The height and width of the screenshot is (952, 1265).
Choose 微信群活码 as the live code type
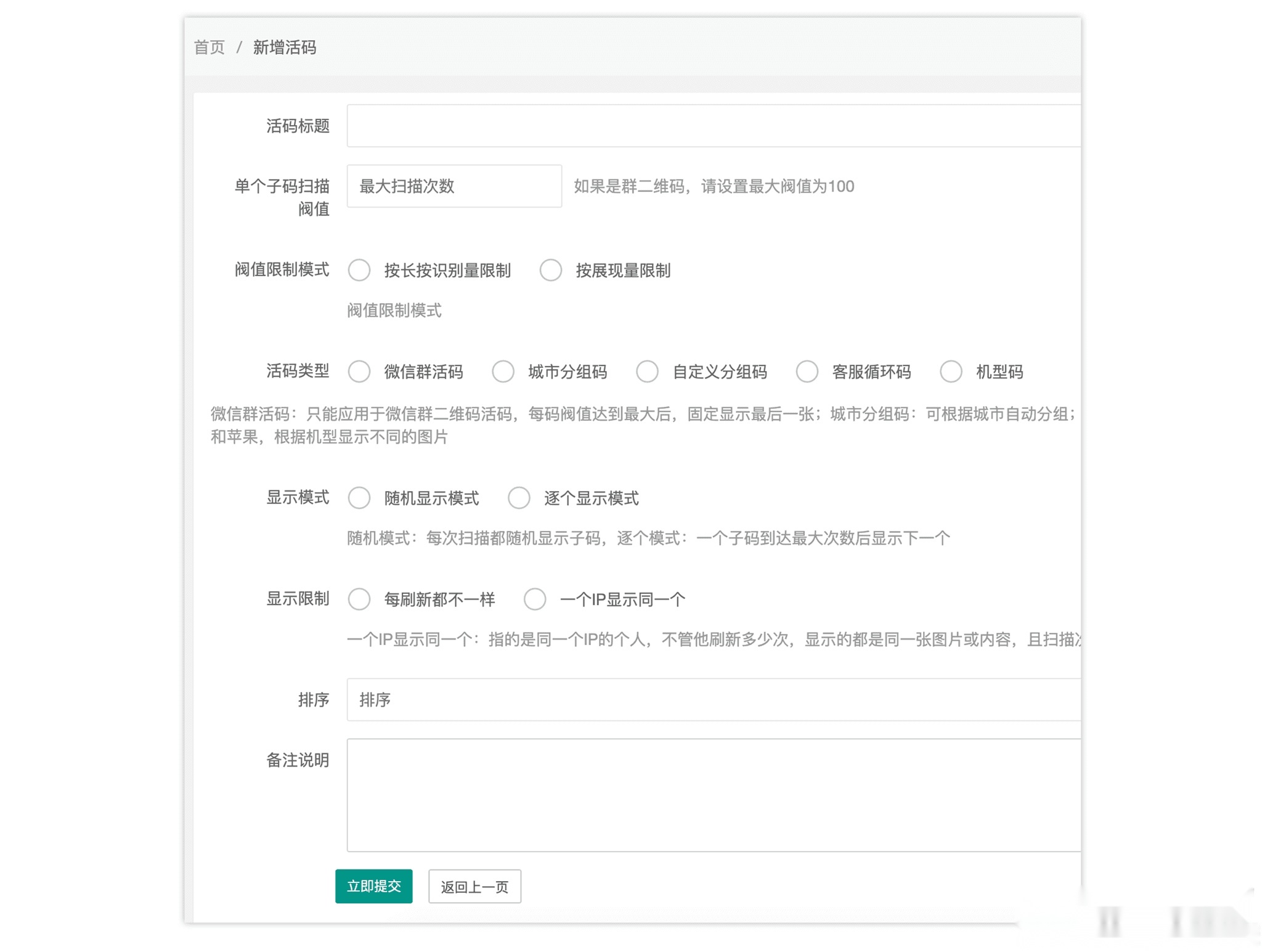(x=360, y=372)
